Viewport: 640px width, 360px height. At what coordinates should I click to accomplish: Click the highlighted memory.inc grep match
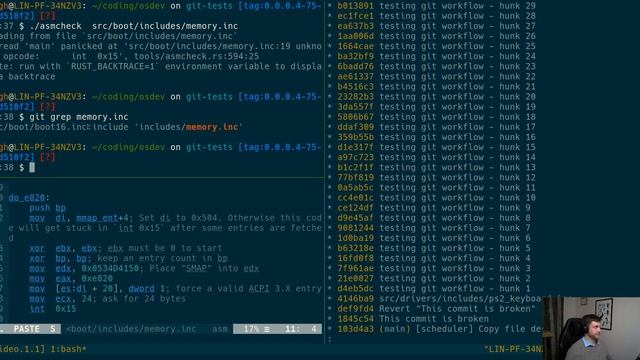point(212,127)
